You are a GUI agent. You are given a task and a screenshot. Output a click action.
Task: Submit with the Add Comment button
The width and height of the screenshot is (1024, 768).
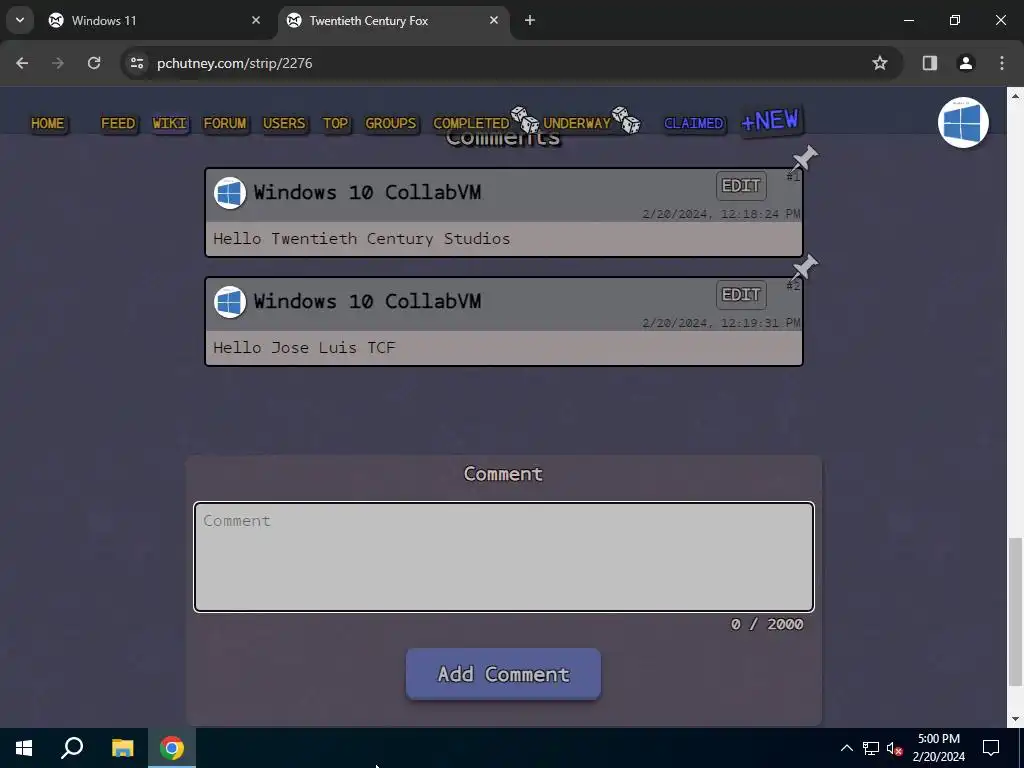point(503,674)
